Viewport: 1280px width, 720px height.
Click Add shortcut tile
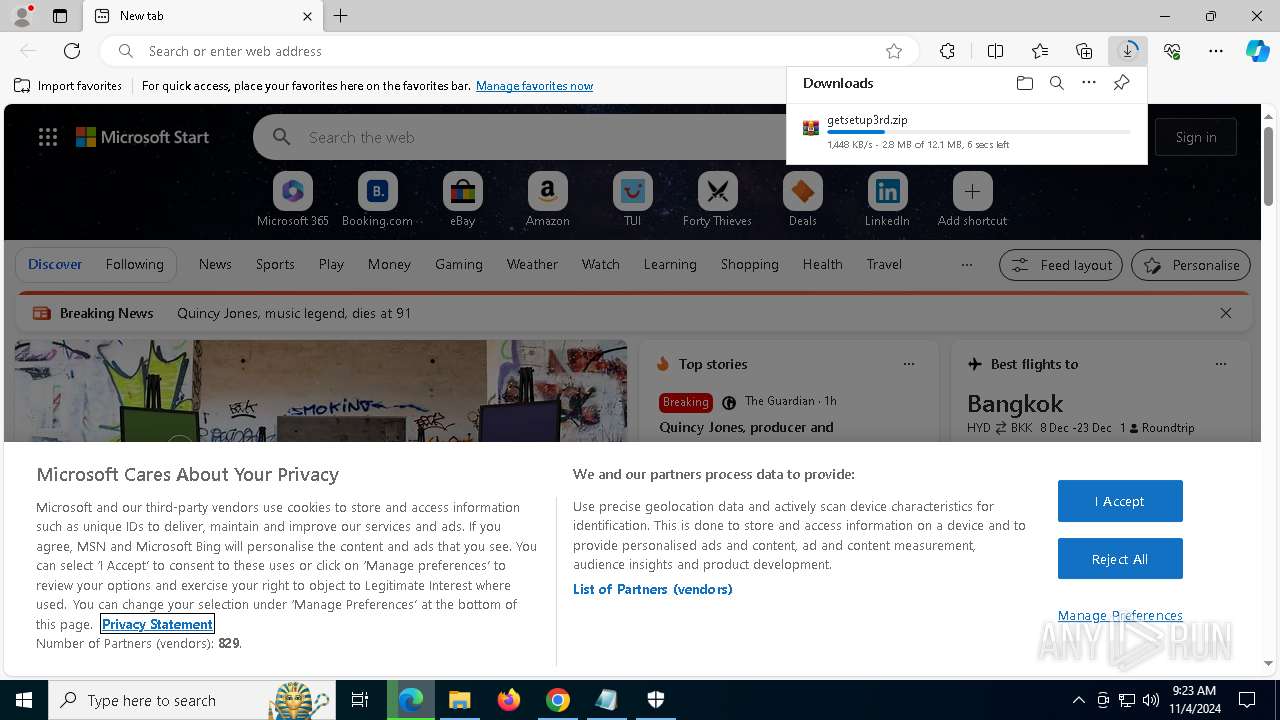coord(972,200)
